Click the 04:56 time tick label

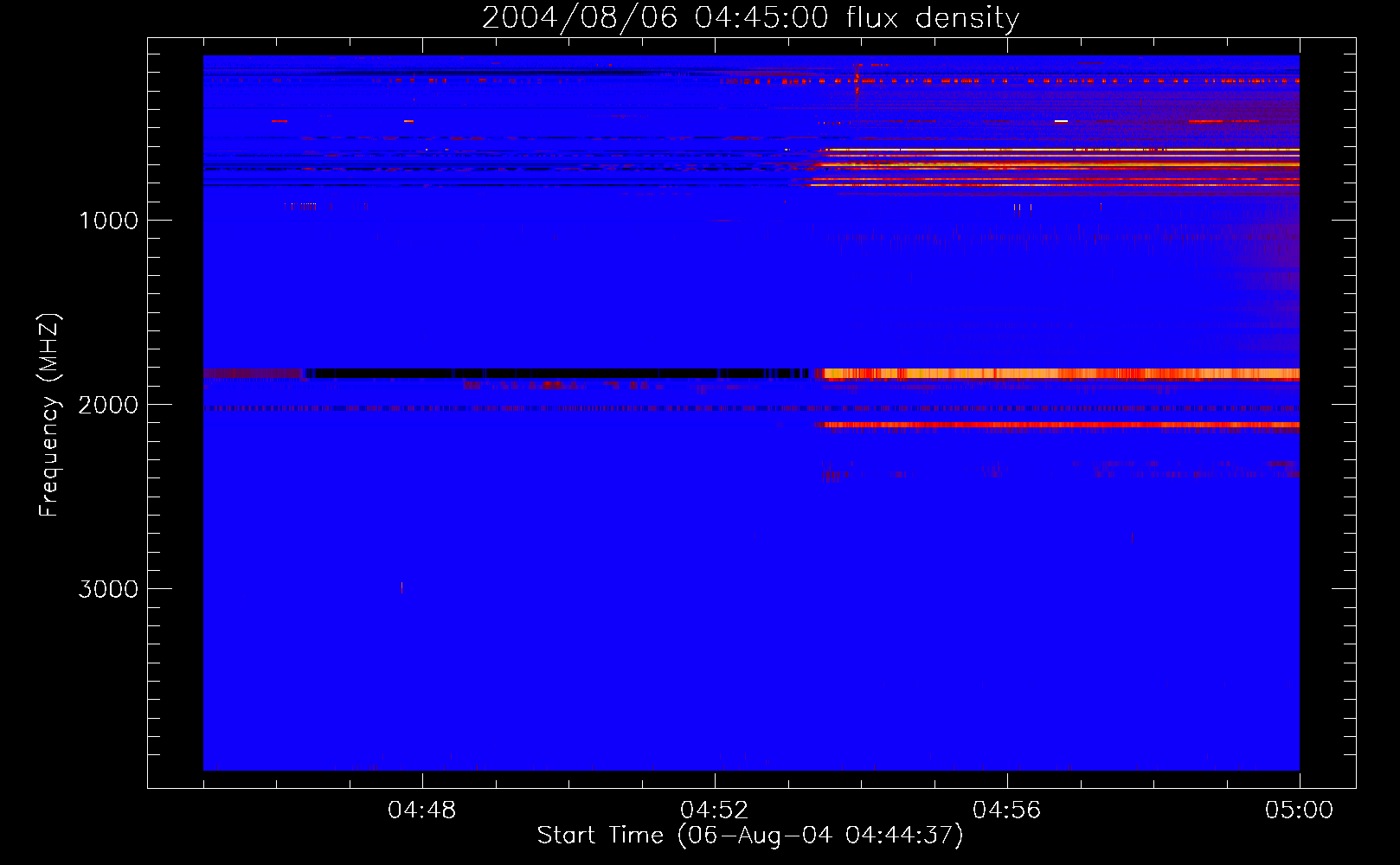tap(1007, 811)
